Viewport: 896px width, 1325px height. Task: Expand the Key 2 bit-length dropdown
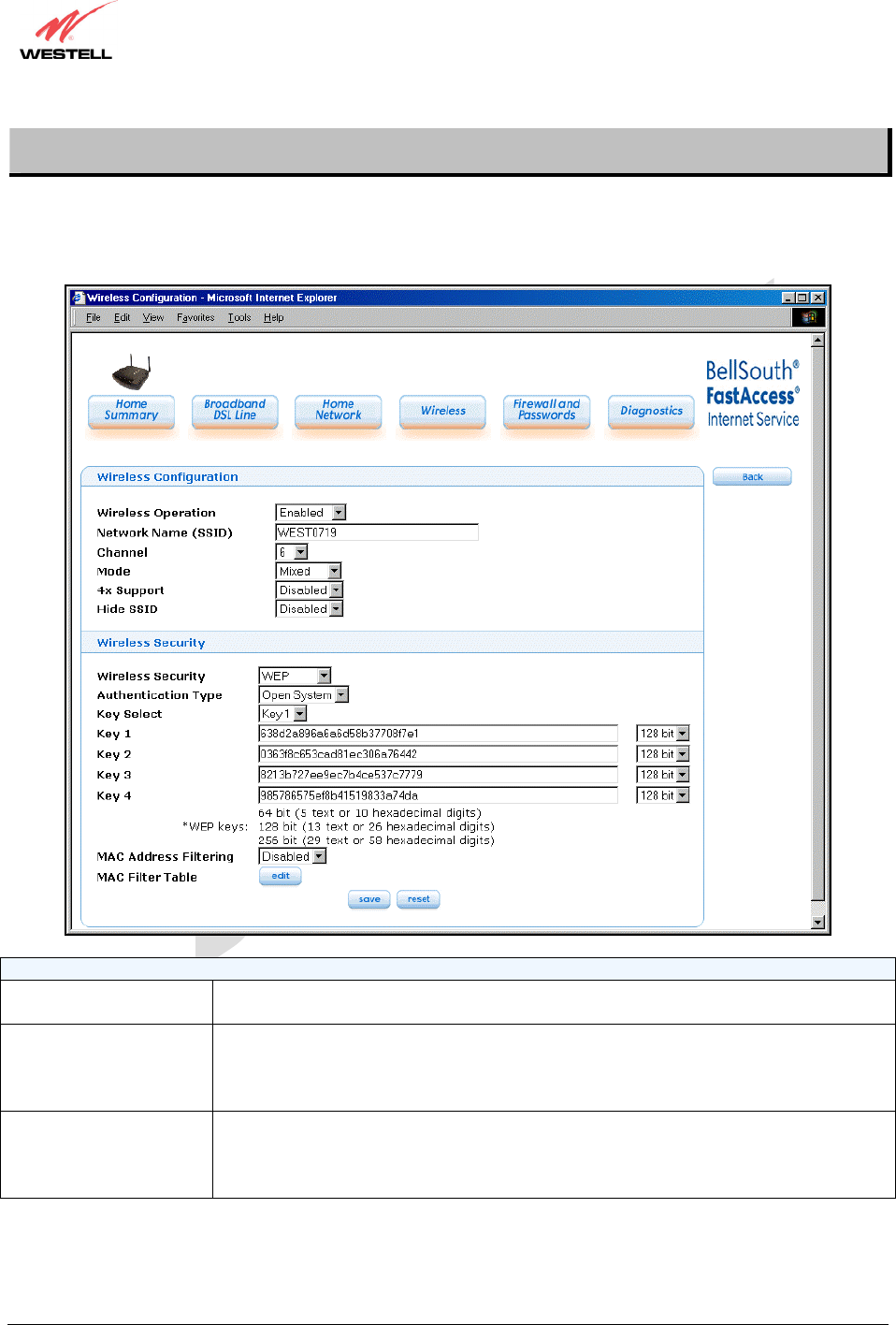(x=683, y=754)
